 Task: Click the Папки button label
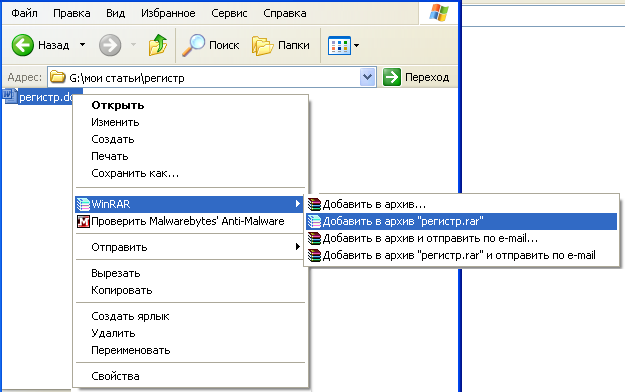pyautogui.click(x=294, y=45)
